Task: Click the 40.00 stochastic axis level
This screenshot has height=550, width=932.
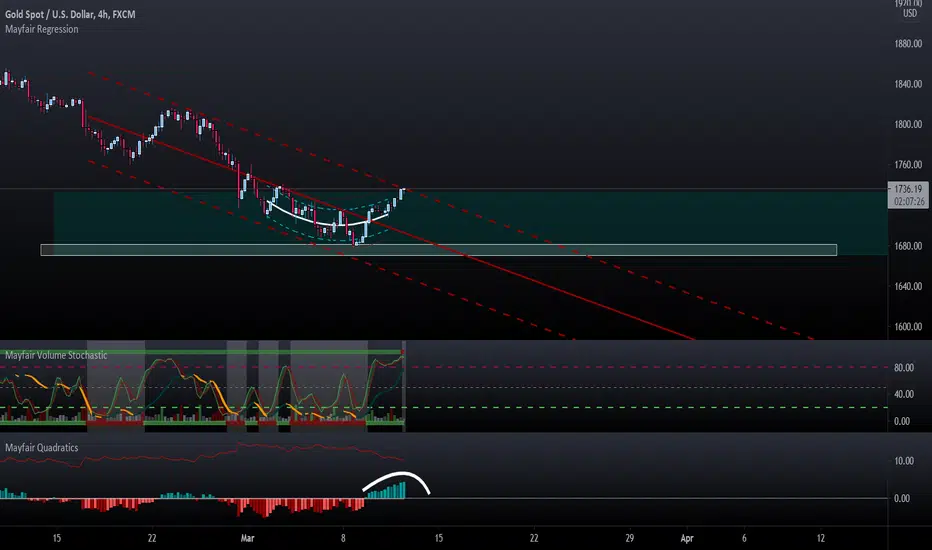Action: pyautogui.click(x=903, y=394)
